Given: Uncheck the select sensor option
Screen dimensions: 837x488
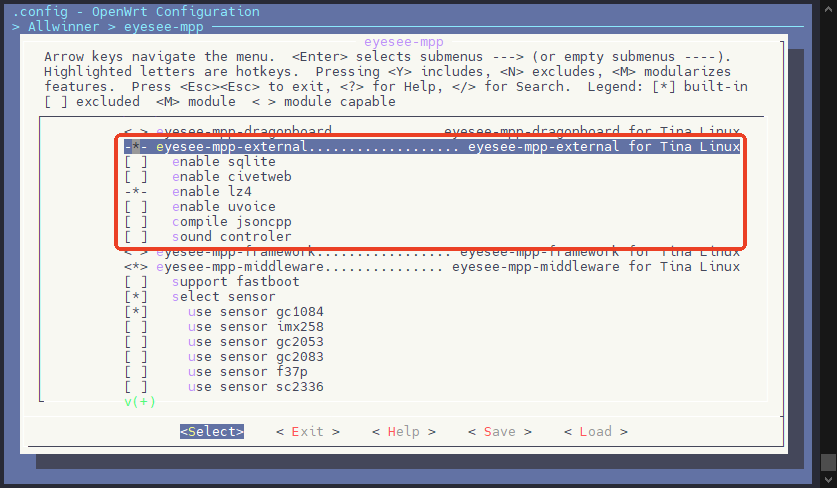Looking at the screenshot, I should pos(136,297).
